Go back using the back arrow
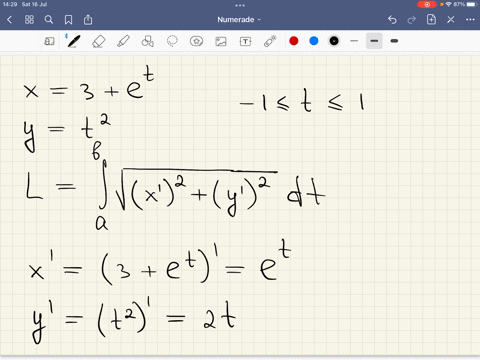 click(x=9, y=20)
